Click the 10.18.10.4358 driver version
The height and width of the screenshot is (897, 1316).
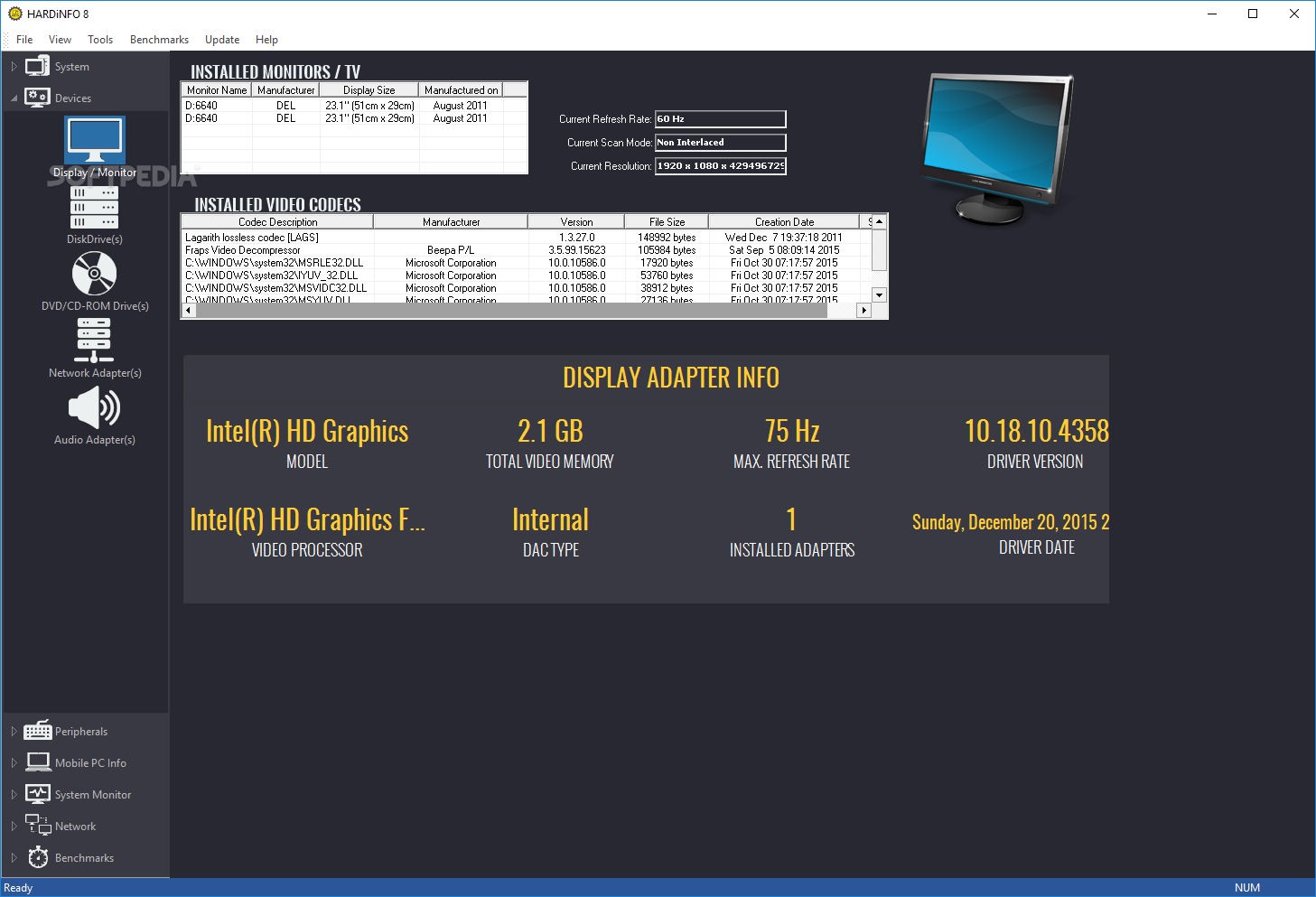(x=1036, y=431)
